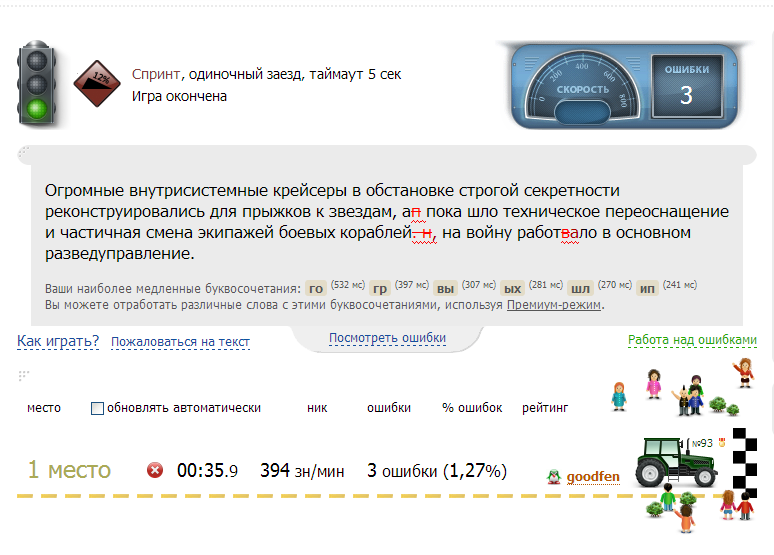The image size is (774, 555).
Task: Click the (532 мс) timing next to го
Action: click(x=348, y=285)
